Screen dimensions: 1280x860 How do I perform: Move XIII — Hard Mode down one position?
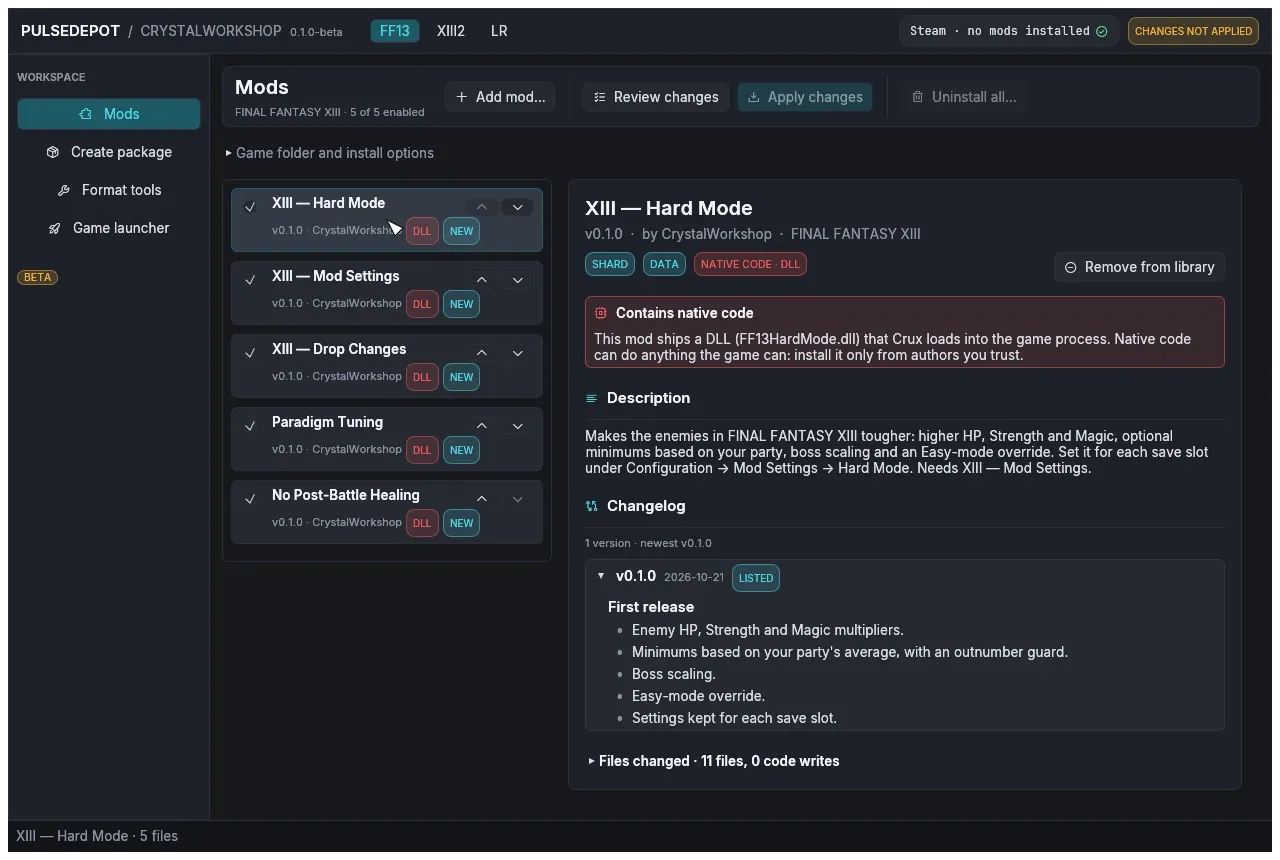(517, 207)
